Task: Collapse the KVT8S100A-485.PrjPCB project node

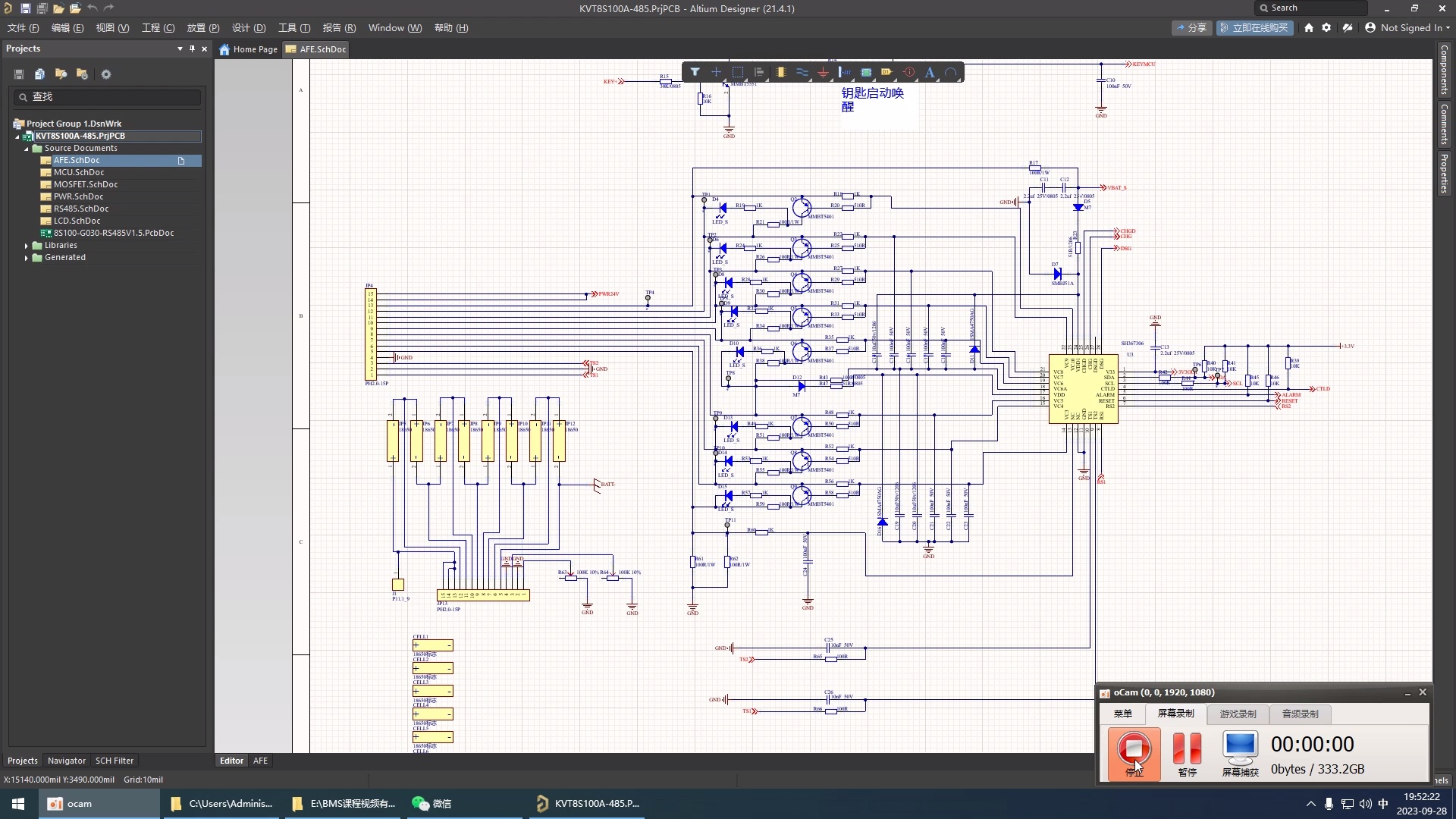Action: coord(17,136)
